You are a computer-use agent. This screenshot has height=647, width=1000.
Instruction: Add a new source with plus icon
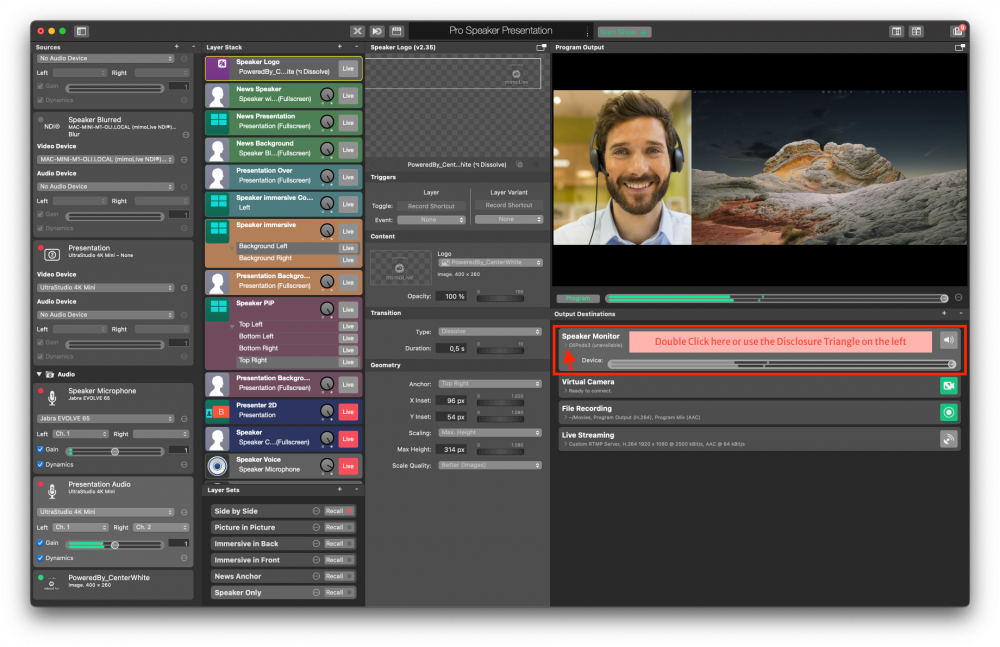pyautogui.click(x=177, y=47)
